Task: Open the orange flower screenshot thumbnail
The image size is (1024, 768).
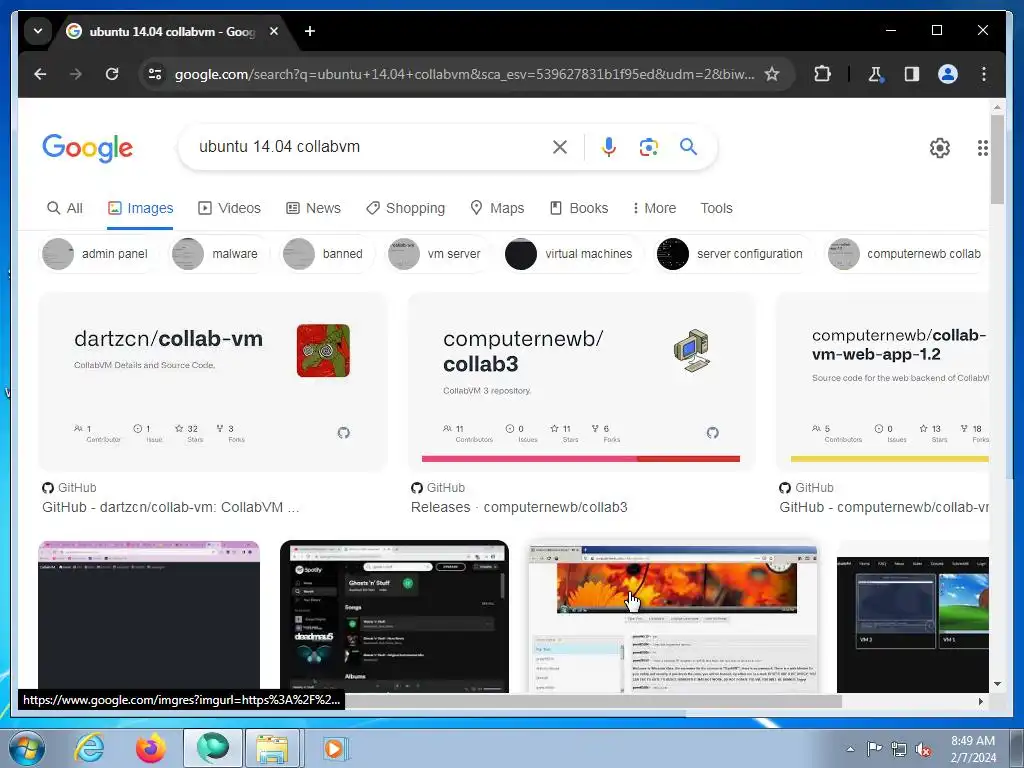Action: [673, 616]
